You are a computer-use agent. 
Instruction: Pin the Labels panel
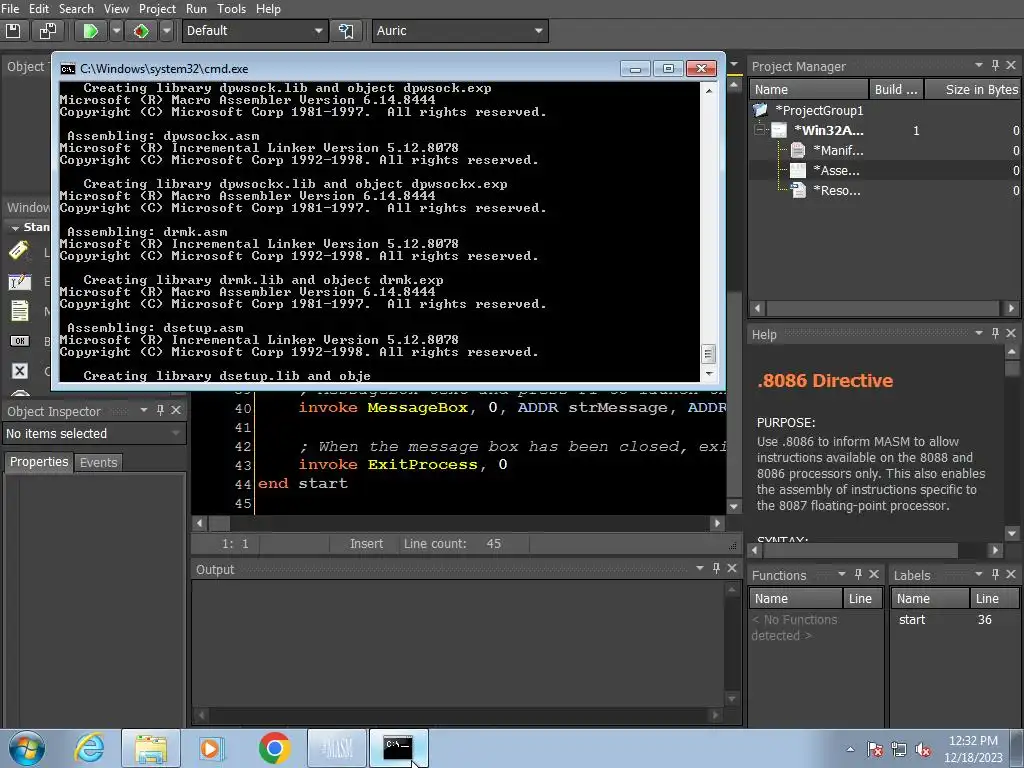point(995,574)
